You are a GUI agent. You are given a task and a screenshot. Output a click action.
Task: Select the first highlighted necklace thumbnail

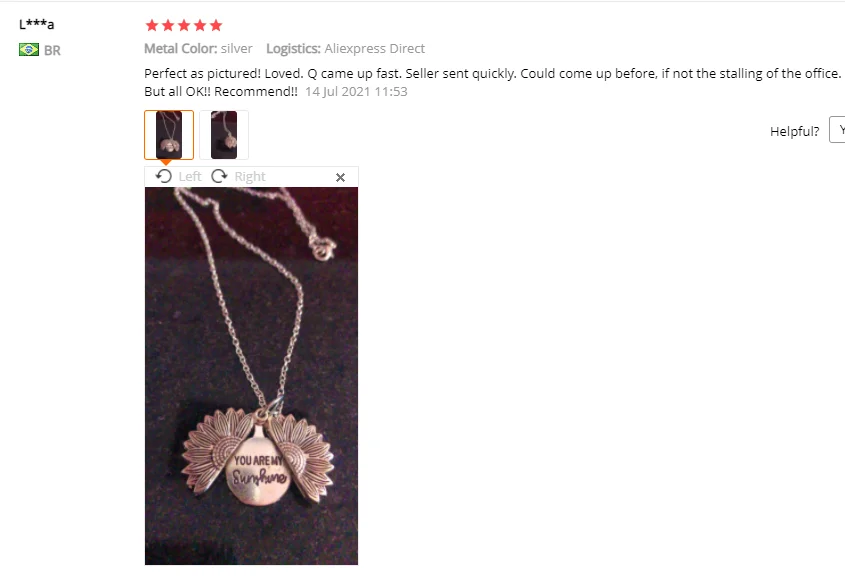[169, 135]
